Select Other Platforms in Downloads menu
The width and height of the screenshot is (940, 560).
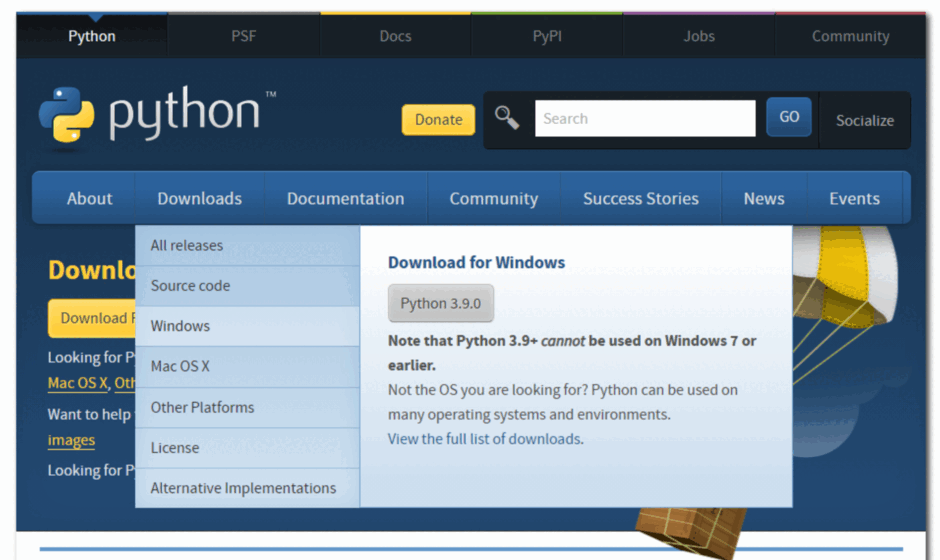click(248, 408)
